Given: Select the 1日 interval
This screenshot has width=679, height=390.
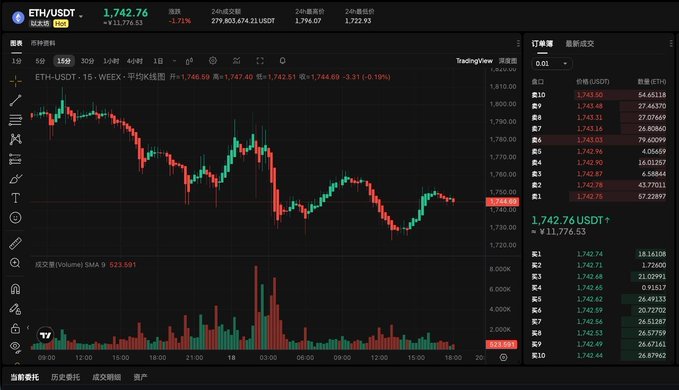Looking at the screenshot, I should pyautogui.click(x=158, y=61).
